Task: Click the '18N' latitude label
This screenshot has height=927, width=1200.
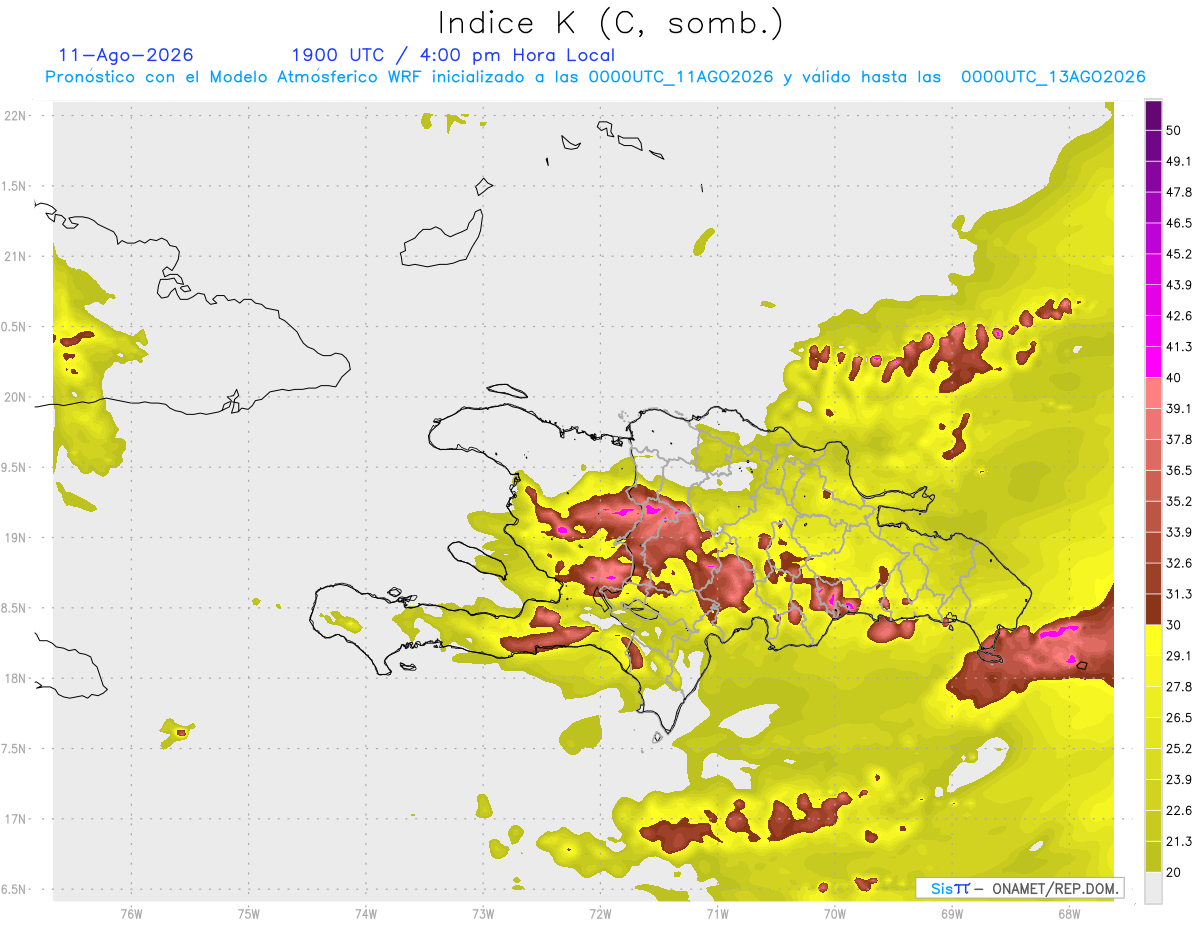Action: (15, 678)
